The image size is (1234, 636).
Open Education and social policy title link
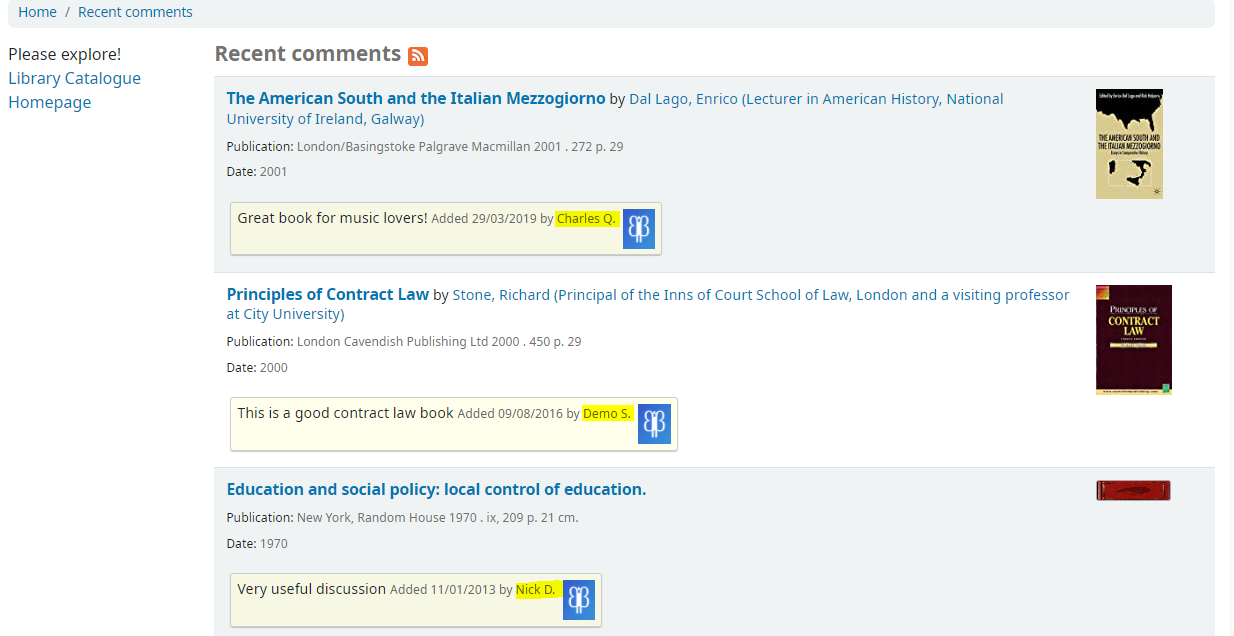coord(436,489)
